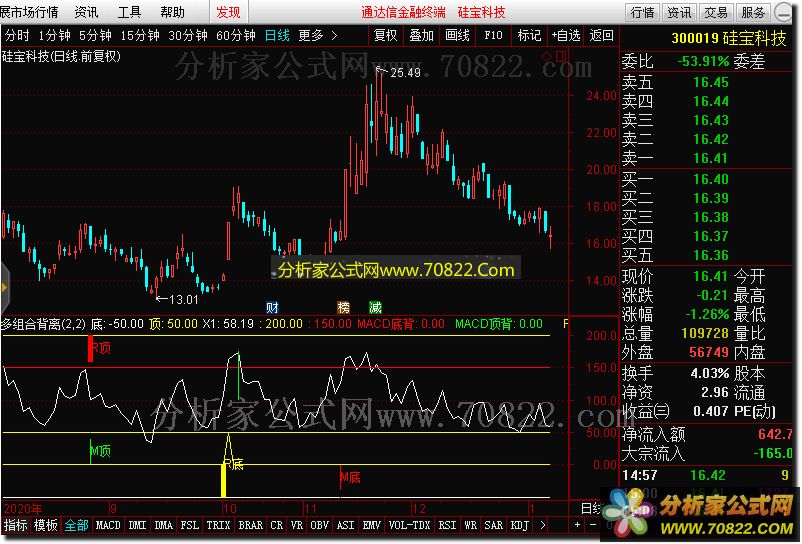Switch indicator to FSL

tap(190, 525)
